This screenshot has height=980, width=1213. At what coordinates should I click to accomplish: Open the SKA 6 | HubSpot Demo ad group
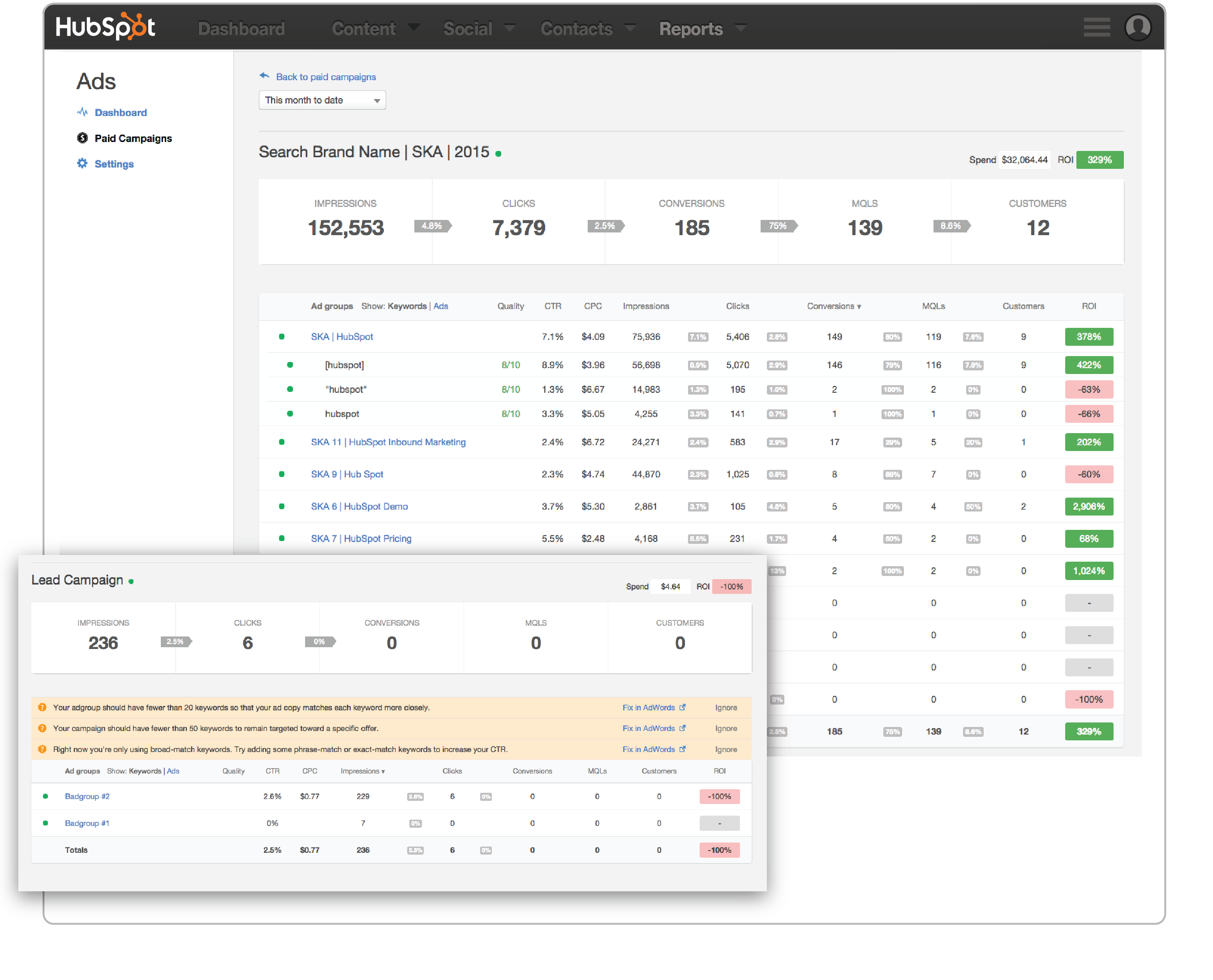[359, 507]
